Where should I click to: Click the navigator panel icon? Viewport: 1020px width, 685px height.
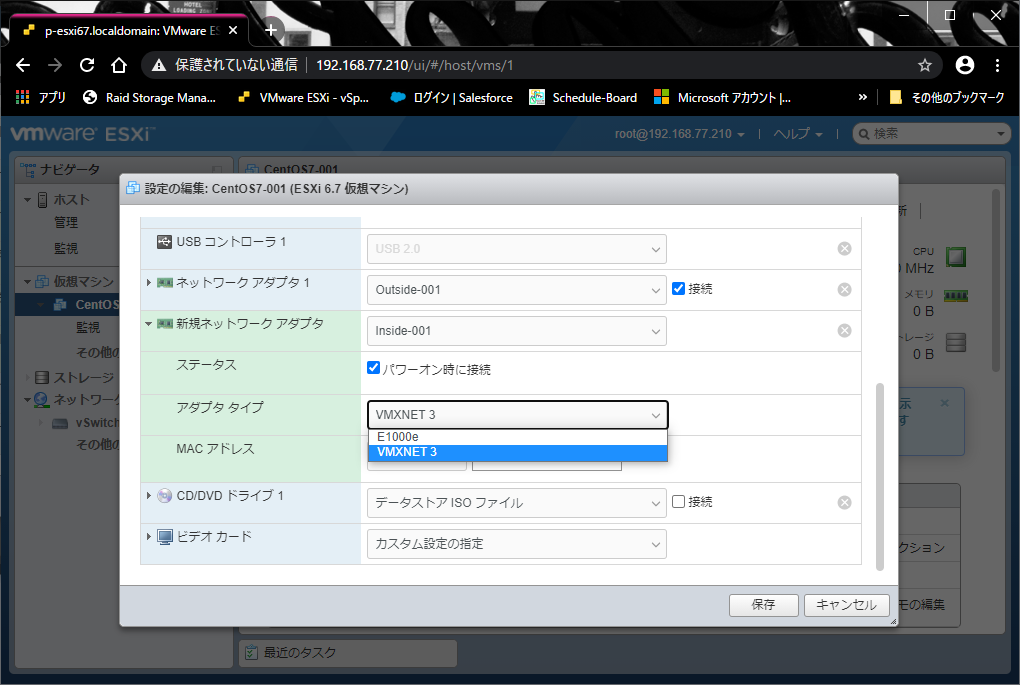click(x=28, y=169)
